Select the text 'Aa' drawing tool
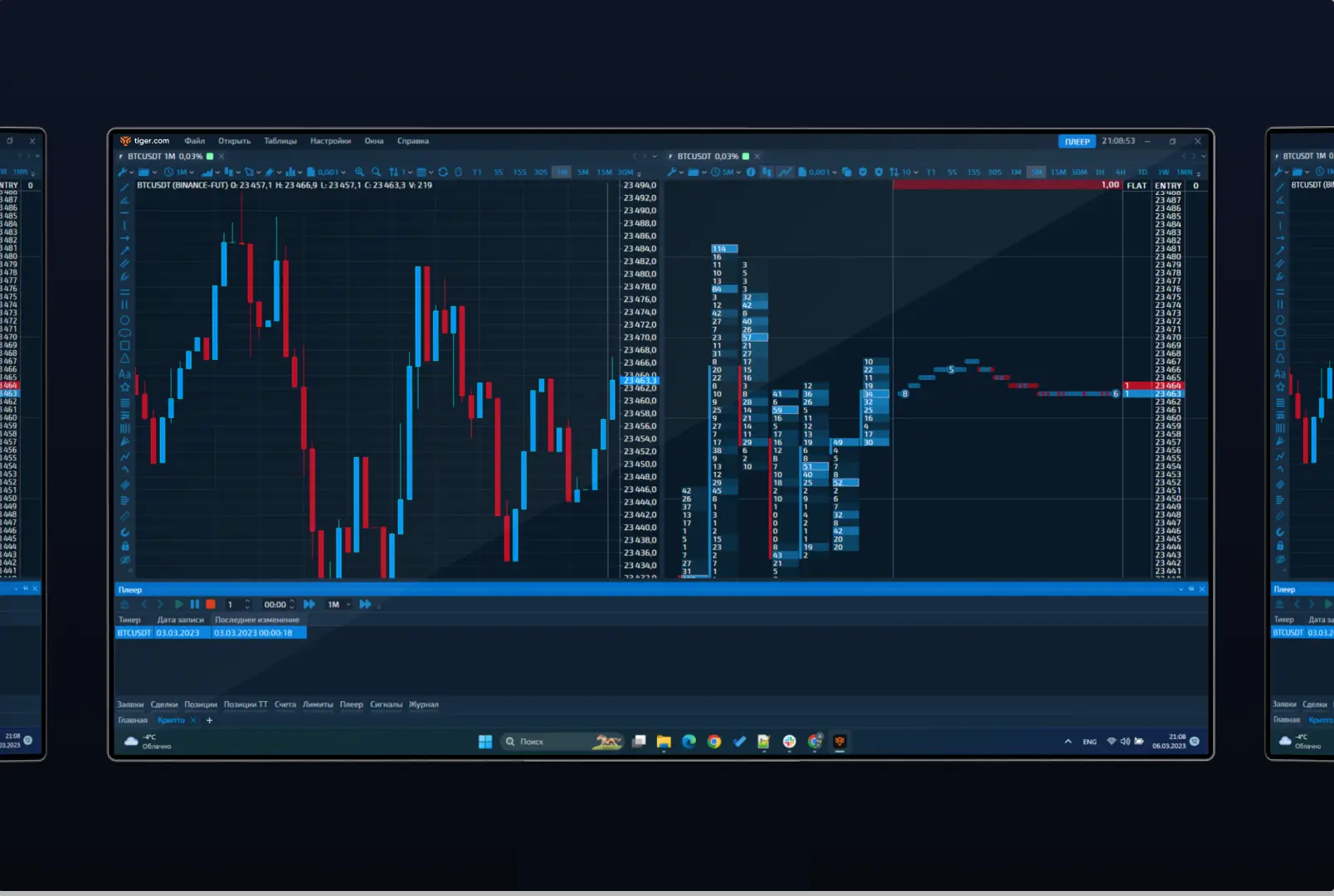Screen dimensions: 1334x896 pos(125,374)
